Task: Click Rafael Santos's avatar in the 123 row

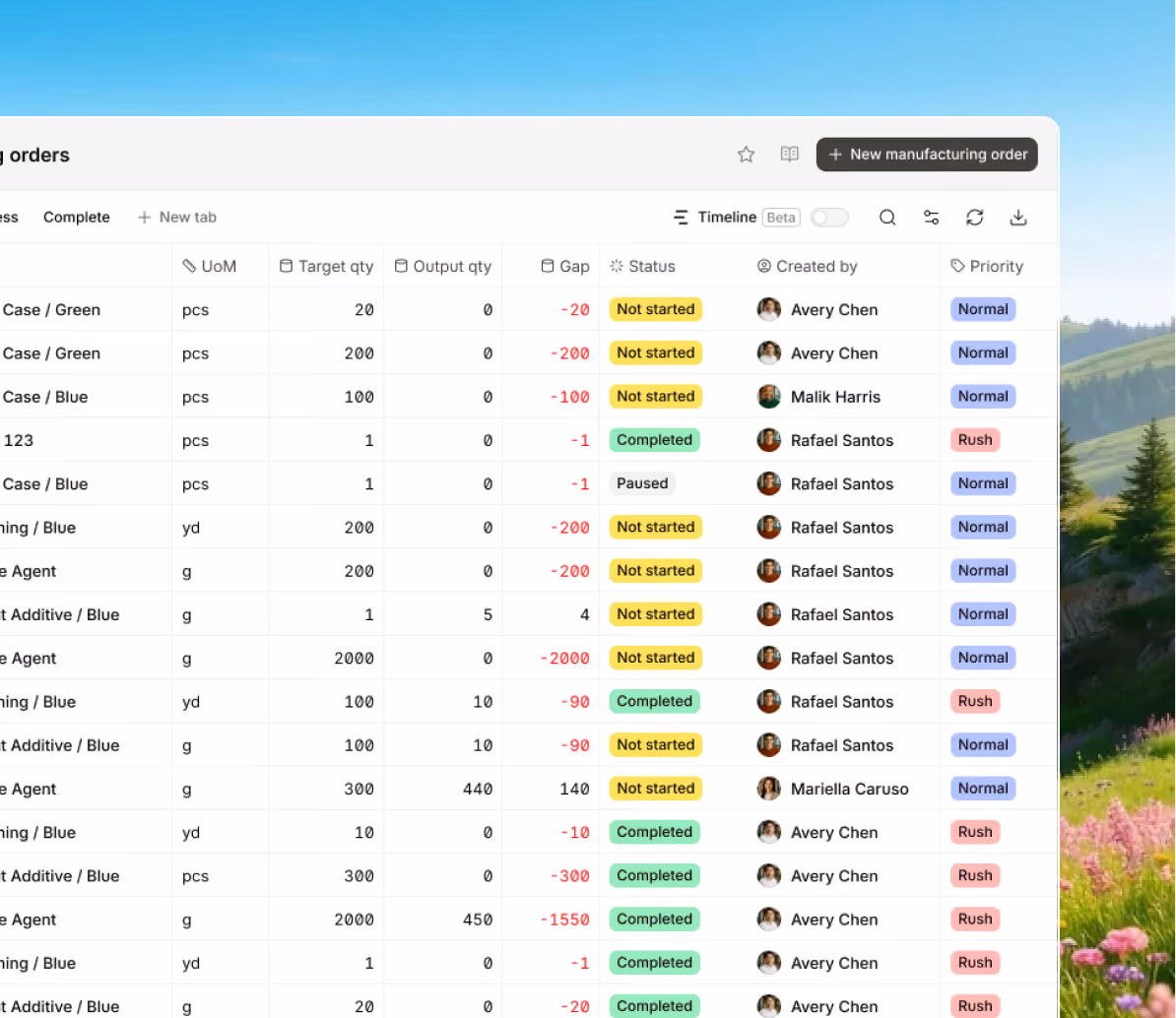Action: click(769, 440)
